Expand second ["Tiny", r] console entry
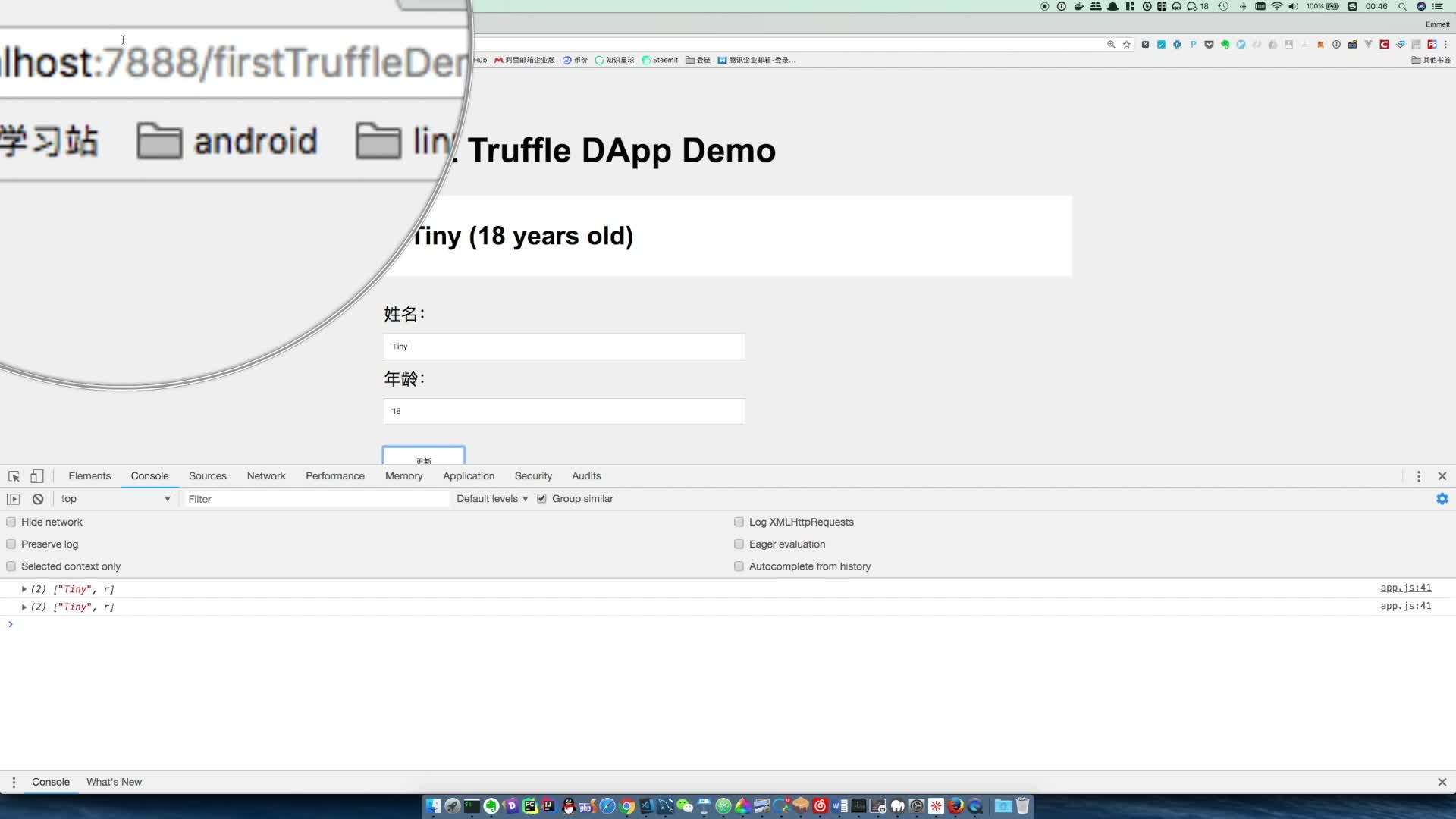Viewport: 1456px width, 819px height. [x=24, y=607]
